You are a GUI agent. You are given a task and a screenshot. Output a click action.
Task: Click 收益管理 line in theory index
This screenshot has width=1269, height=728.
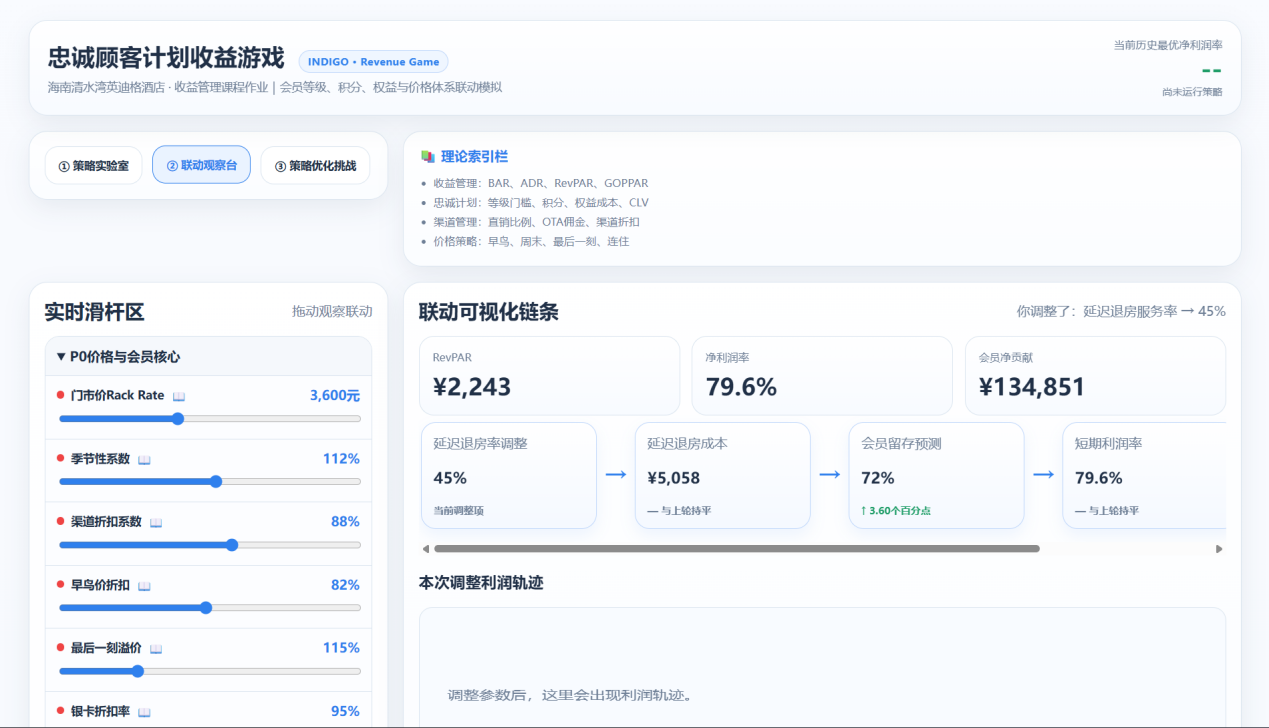(540, 184)
